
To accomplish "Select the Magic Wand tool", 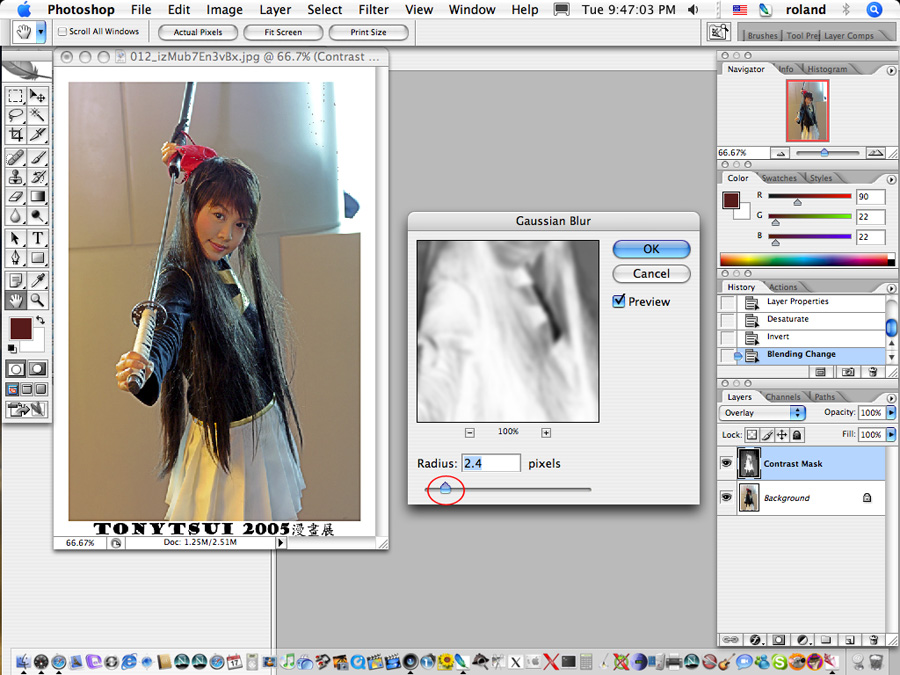I will tap(38, 115).
